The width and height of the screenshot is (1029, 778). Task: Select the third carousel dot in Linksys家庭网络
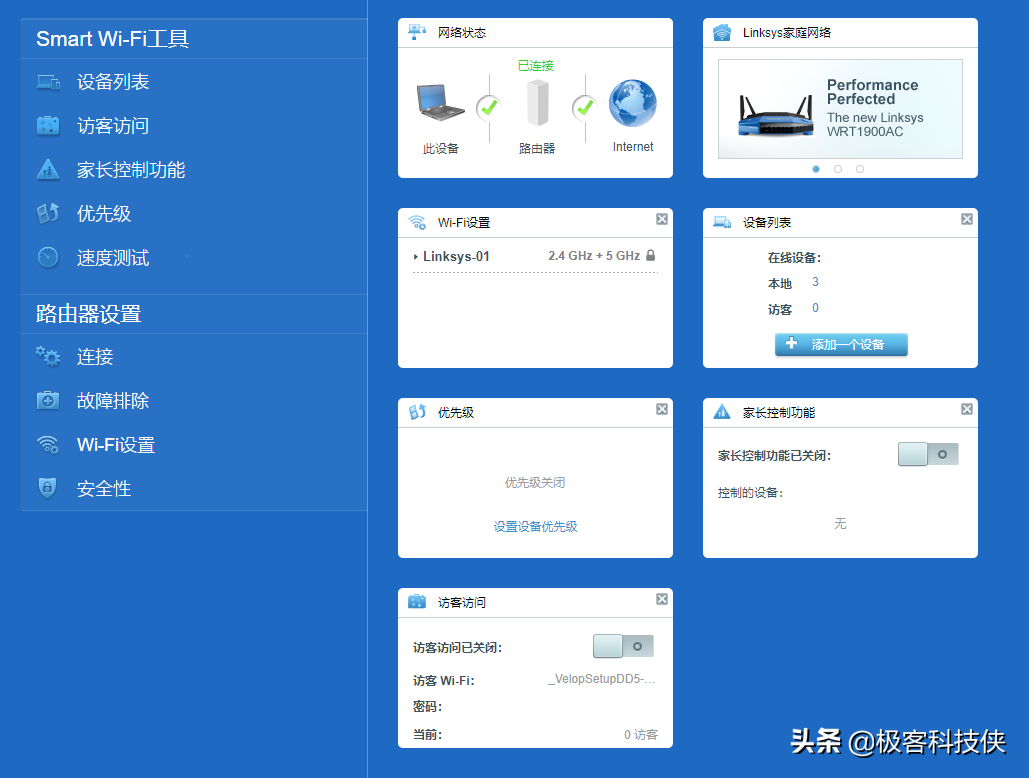click(860, 169)
